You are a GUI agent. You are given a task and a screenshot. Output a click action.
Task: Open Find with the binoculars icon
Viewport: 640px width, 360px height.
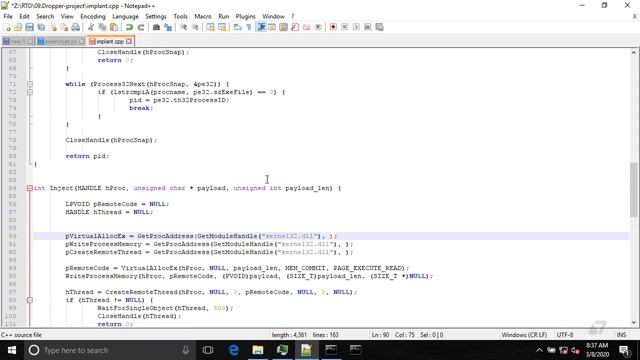coord(156,27)
